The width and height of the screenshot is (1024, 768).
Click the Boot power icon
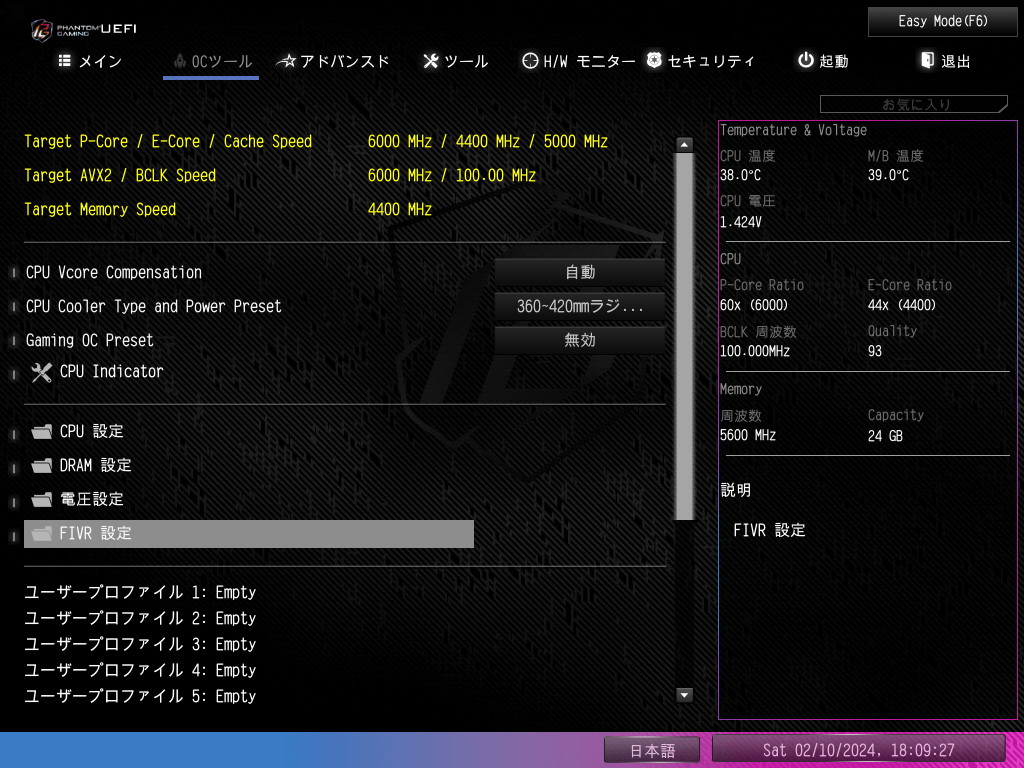[806, 61]
